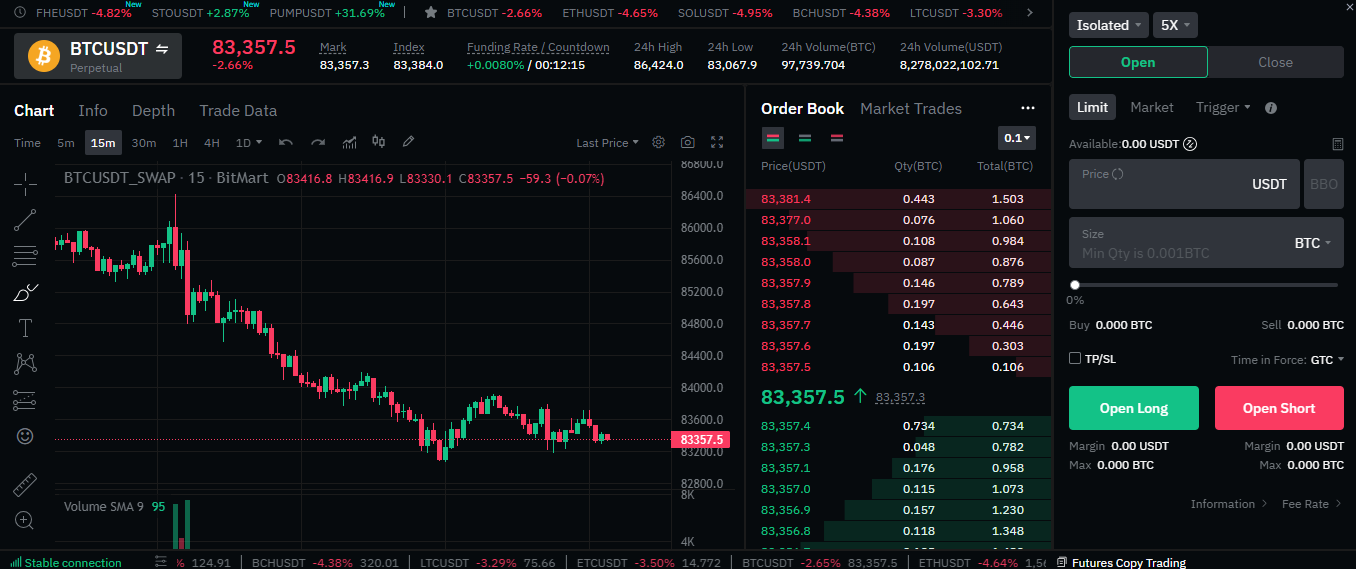Open the Fibonacci horizontal lines tool
Screen dimensions: 1356x569
(25, 255)
